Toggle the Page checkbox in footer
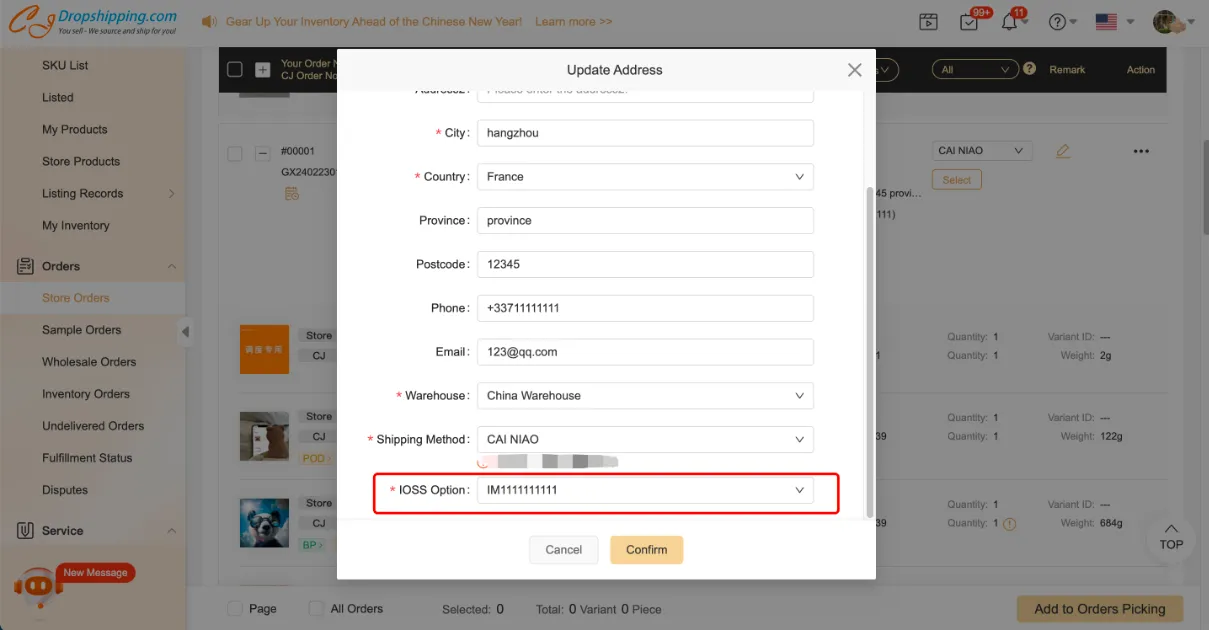 (235, 608)
